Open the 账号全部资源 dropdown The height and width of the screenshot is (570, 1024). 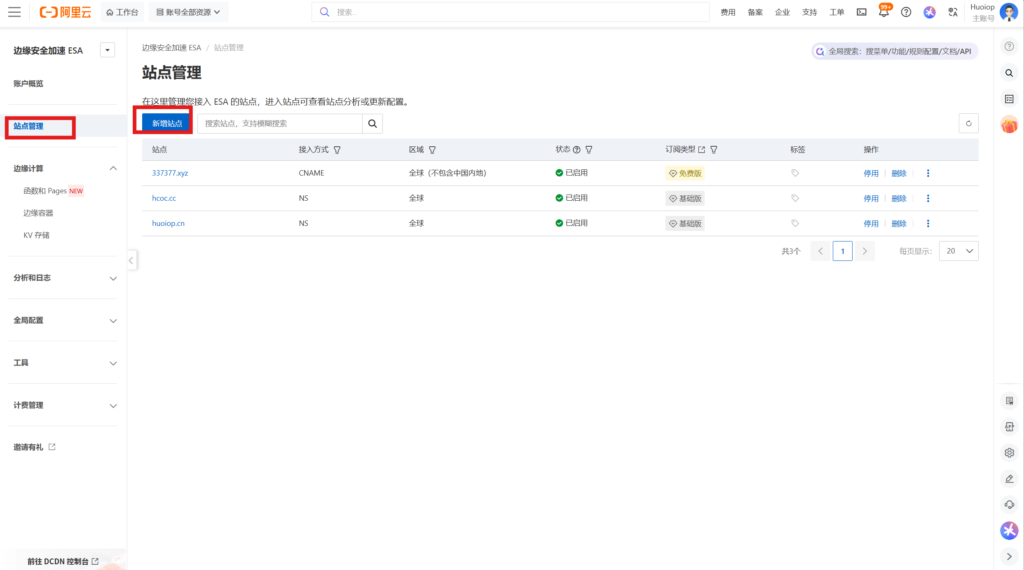coord(188,12)
